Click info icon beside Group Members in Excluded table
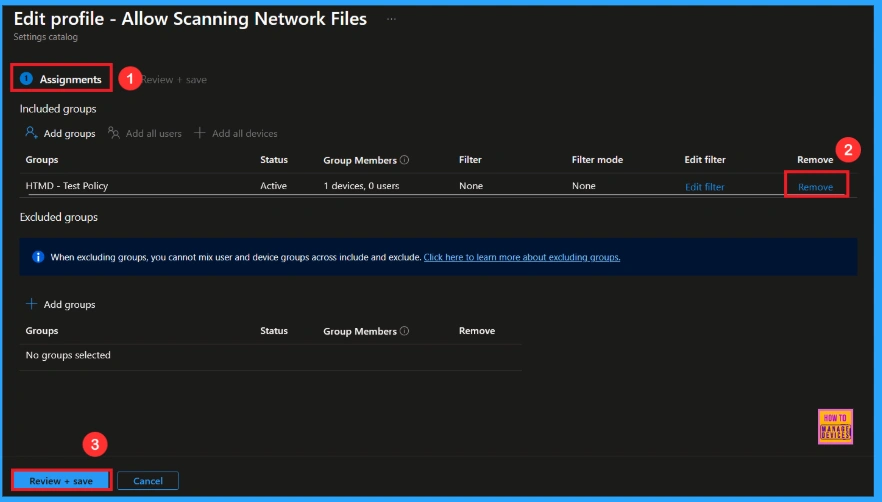 tap(405, 331)
